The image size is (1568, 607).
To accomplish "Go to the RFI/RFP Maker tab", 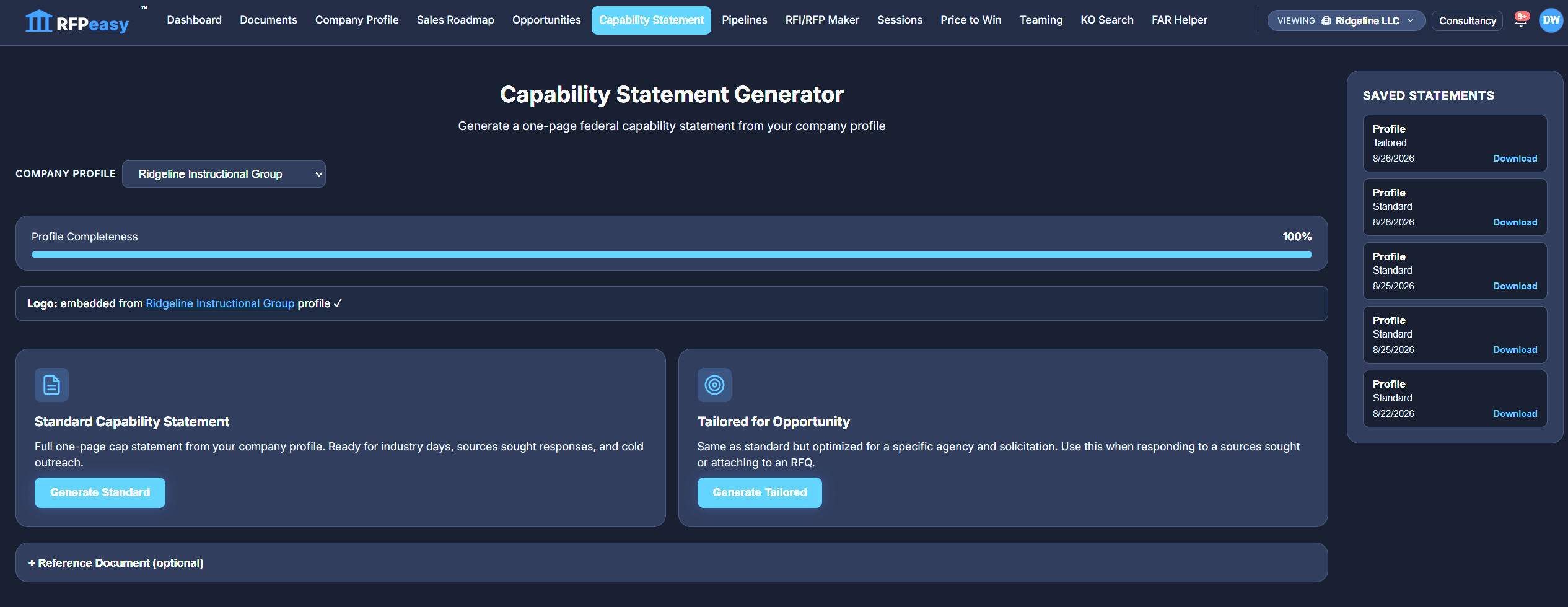I will tap(822, 20).
